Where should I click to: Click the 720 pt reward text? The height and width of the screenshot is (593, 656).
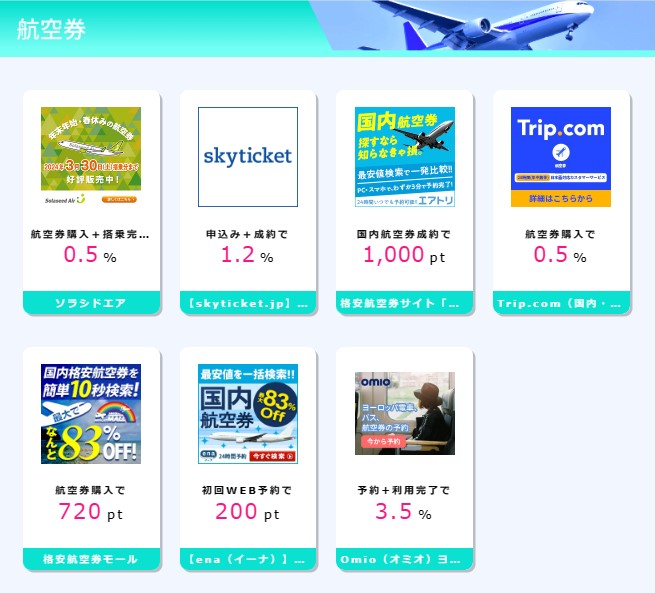click(x=91, y=511)
